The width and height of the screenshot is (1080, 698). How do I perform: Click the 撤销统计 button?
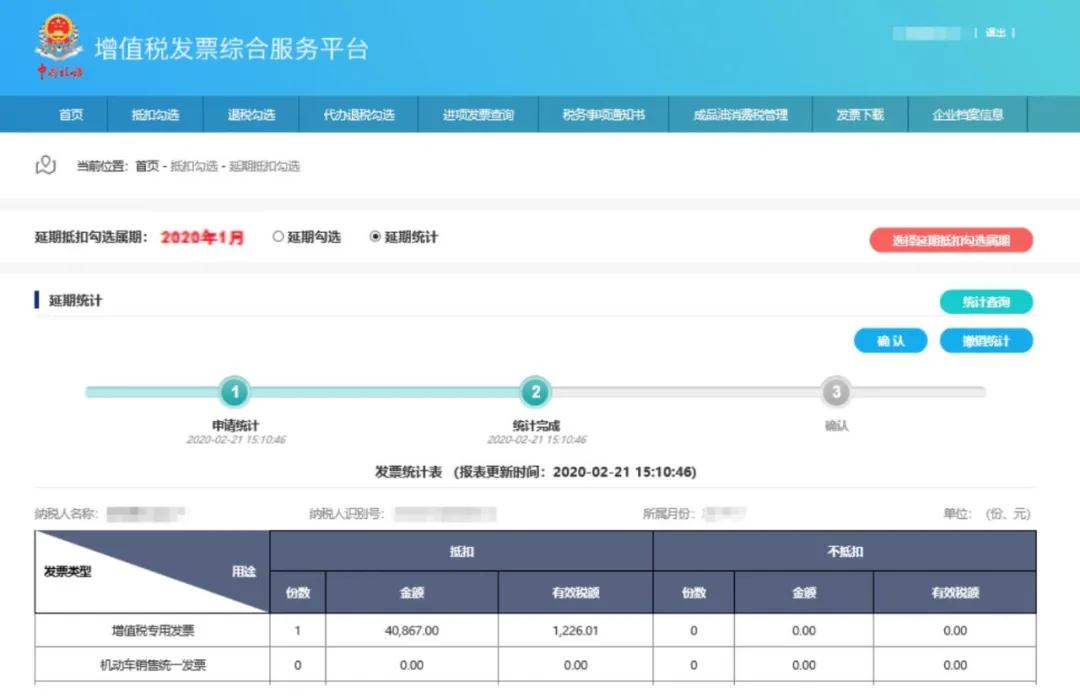[986, 340]
